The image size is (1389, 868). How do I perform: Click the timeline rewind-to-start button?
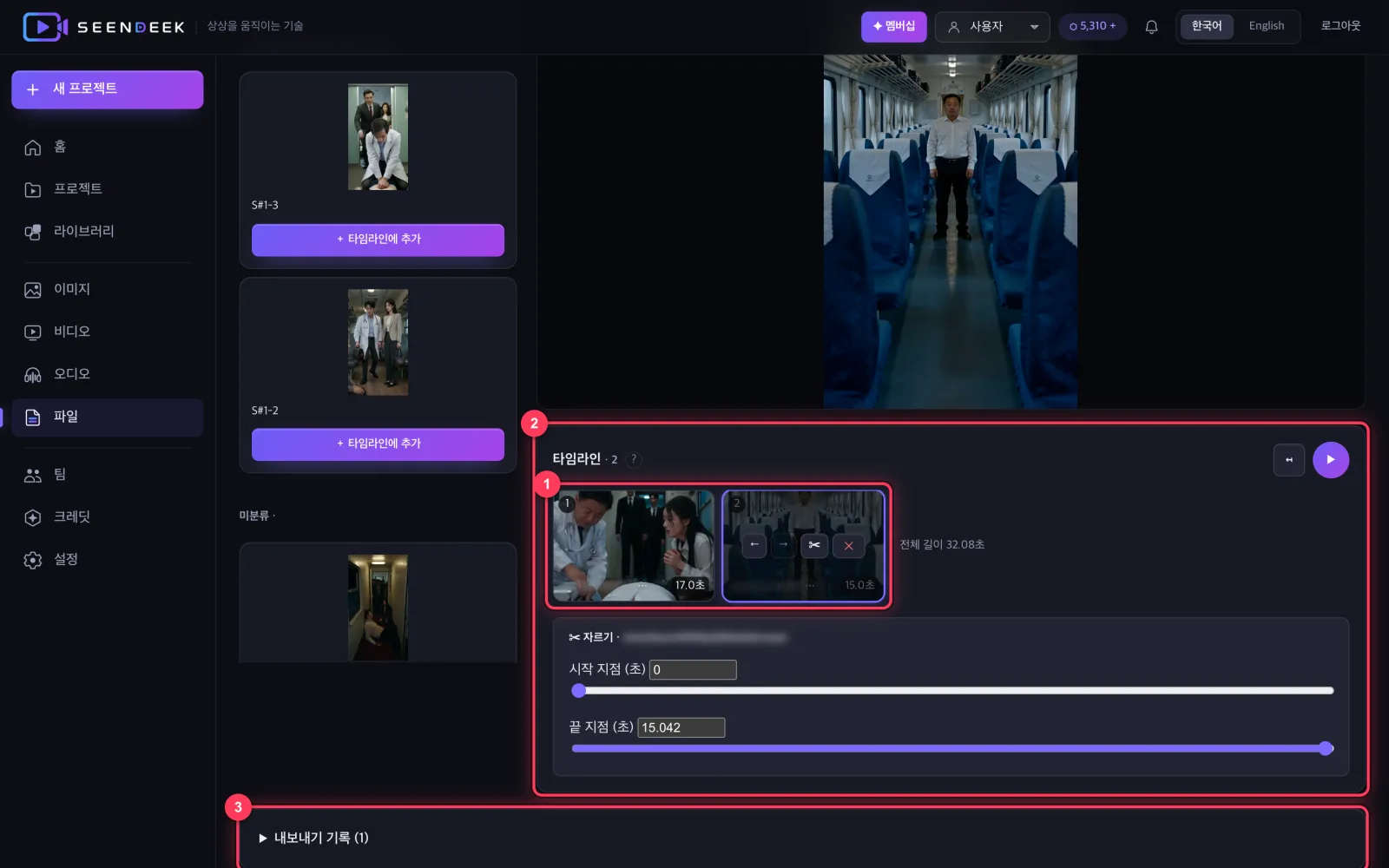tap(1288, 460)
